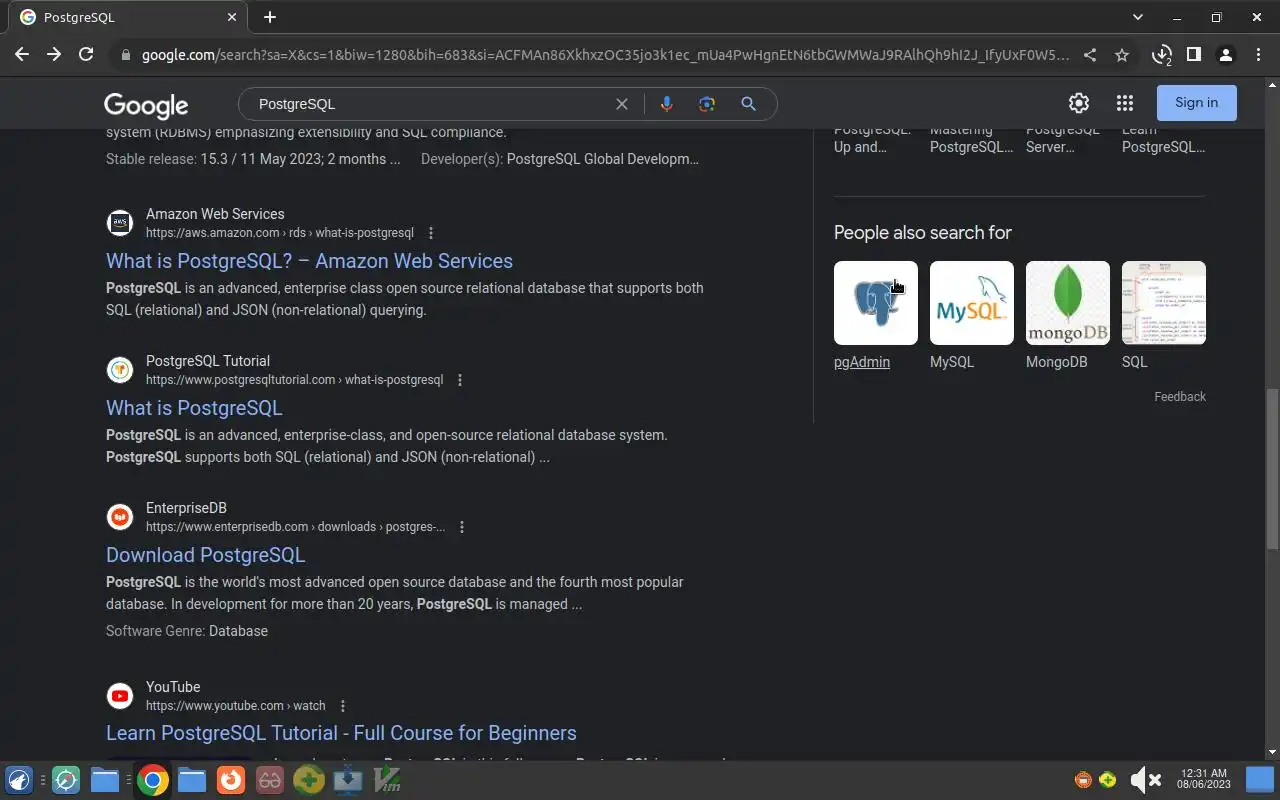
Task: Click the pgAdmin text link
Action: (862, 362)
